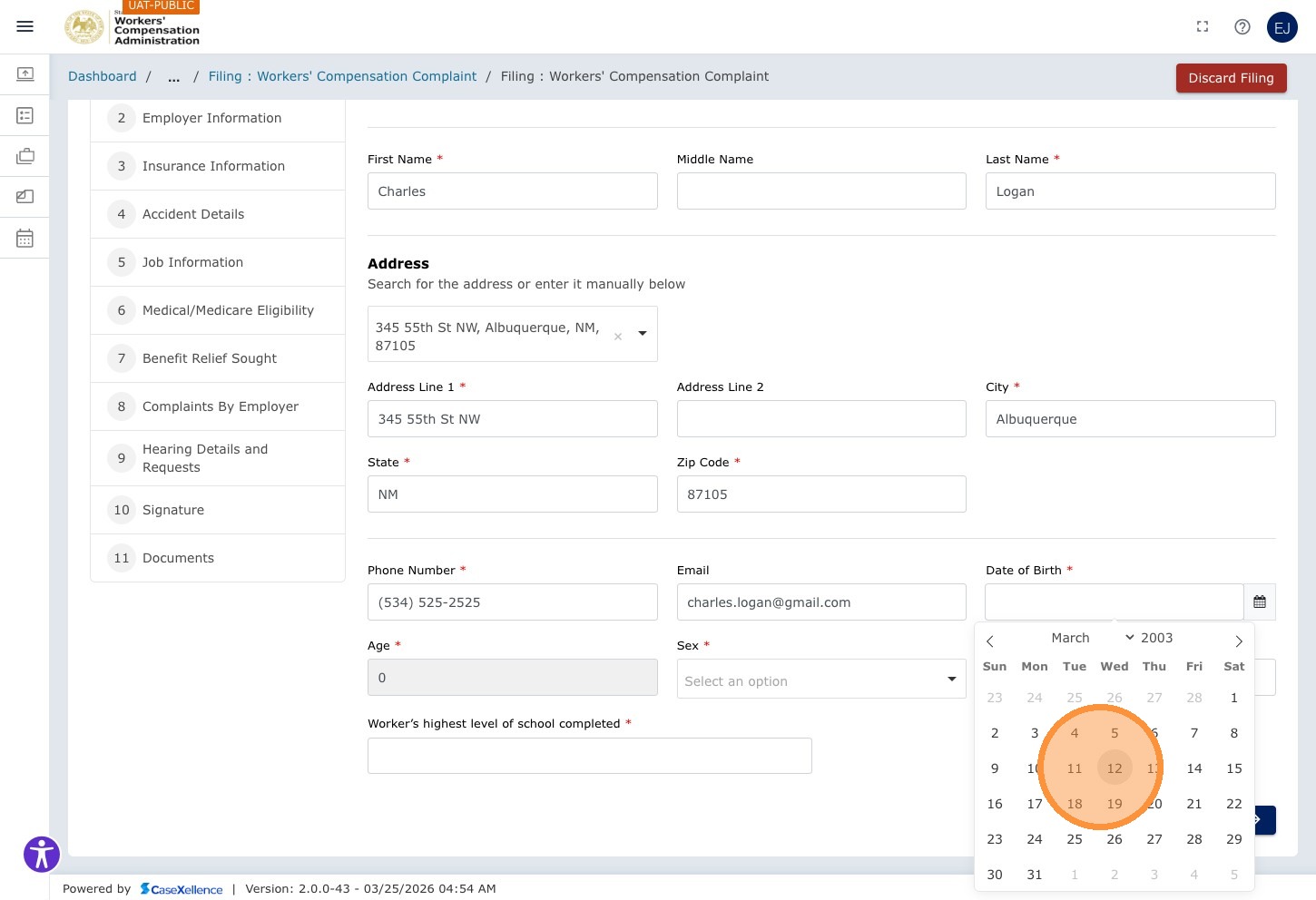Click the Discard Filing button
Screen dimensions: 1316x900
[x=1232, y=78]
